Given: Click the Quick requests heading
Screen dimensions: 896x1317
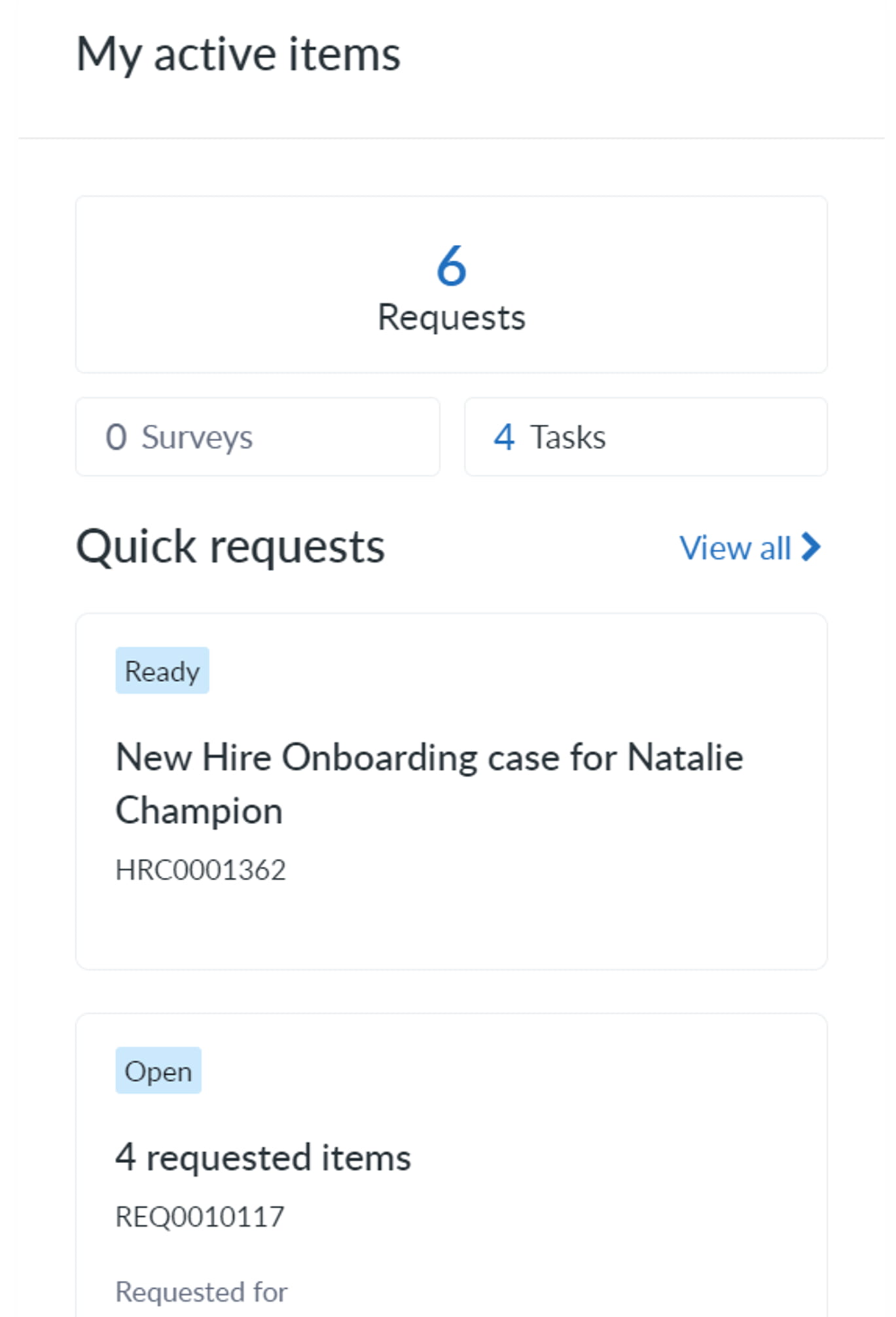Looking at the screenshot, I should (x=230, y=547).
